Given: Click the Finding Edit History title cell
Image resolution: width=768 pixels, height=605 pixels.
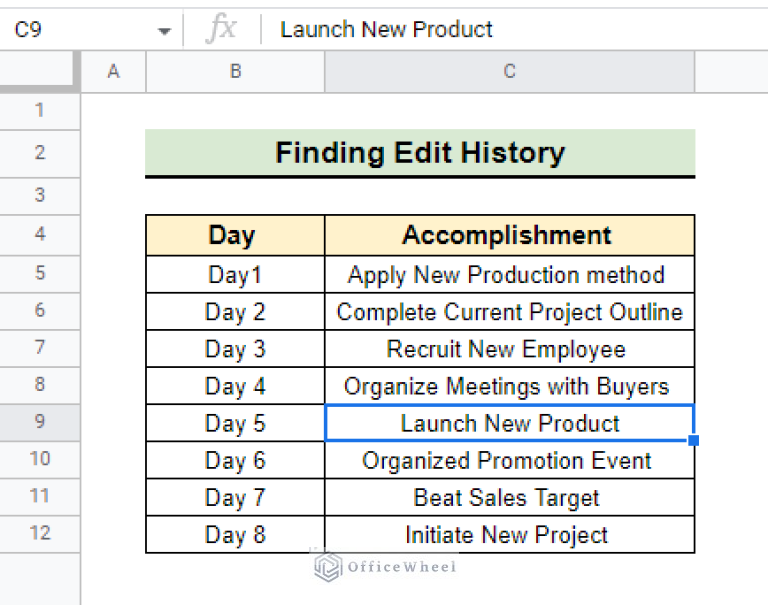Looking at the screenshot, I should (420, 153).
